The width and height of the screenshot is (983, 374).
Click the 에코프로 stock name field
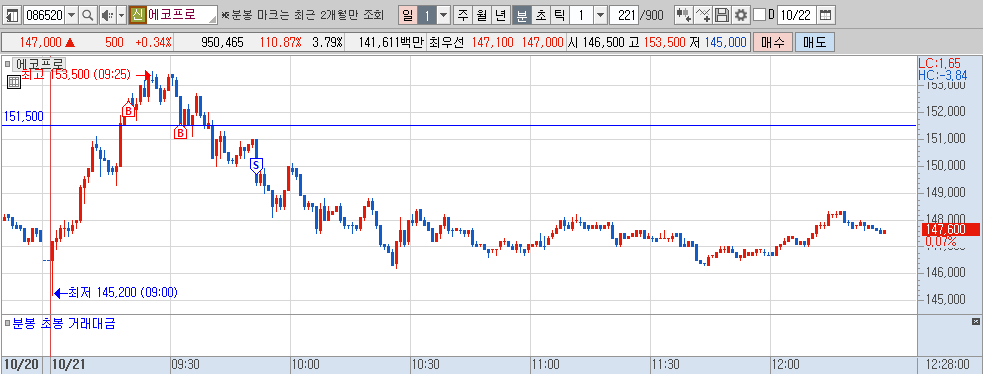click(x=182, y=14)
